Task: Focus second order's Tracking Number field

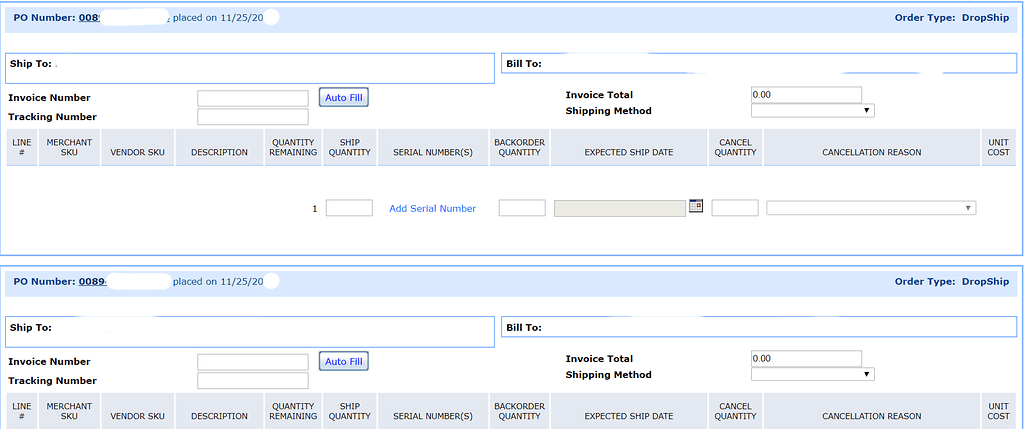Action: point(252,381)
